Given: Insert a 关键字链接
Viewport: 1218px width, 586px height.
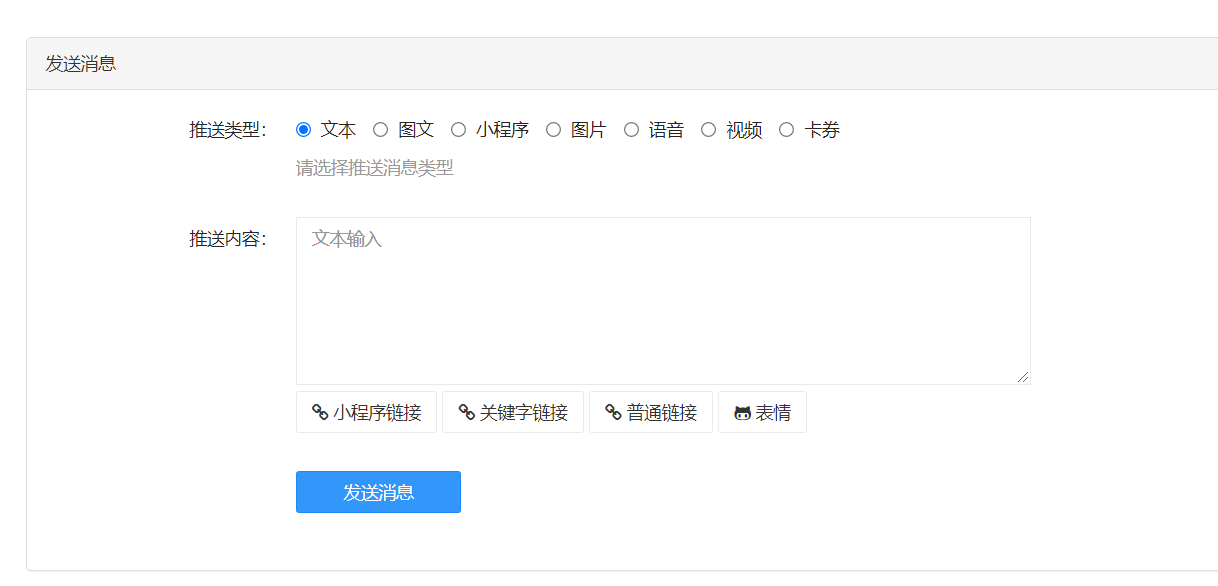Looking at the screenshot, I should point(513,412).
